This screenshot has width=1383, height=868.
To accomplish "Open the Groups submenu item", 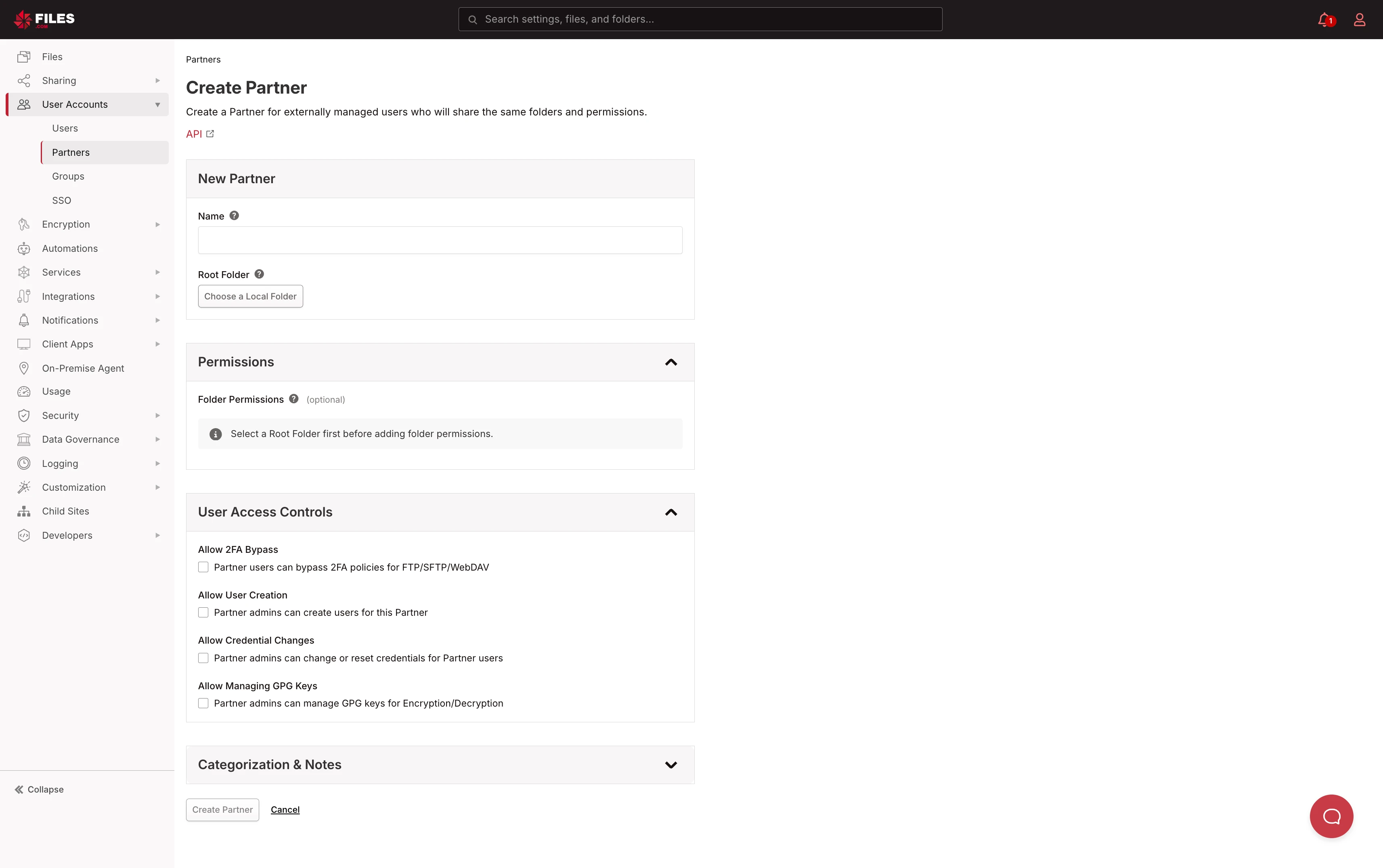I will coord(105,176).
